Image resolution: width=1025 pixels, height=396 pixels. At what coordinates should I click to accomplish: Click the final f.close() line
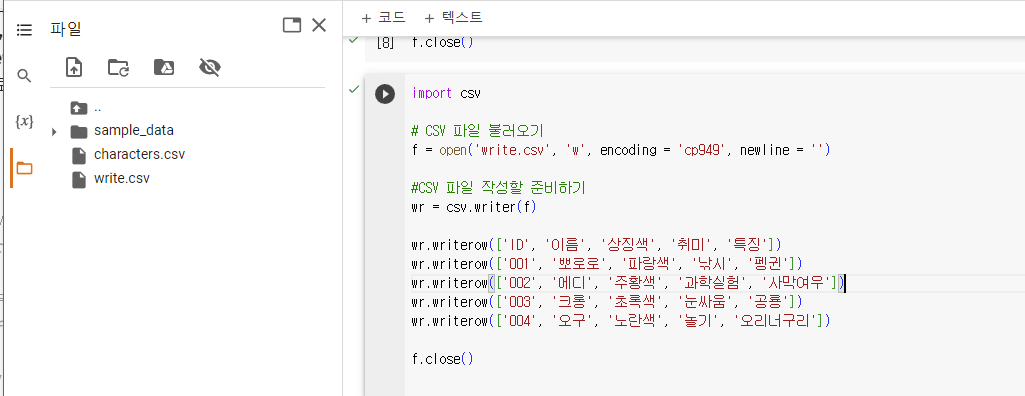click(x=443, y=359)
